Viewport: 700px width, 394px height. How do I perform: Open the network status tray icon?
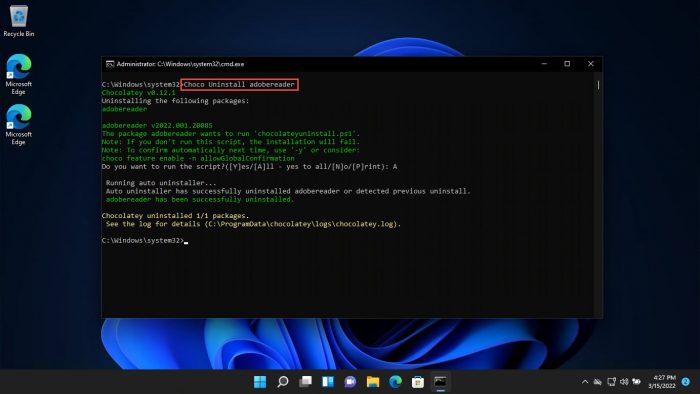[x=611, y=382]
